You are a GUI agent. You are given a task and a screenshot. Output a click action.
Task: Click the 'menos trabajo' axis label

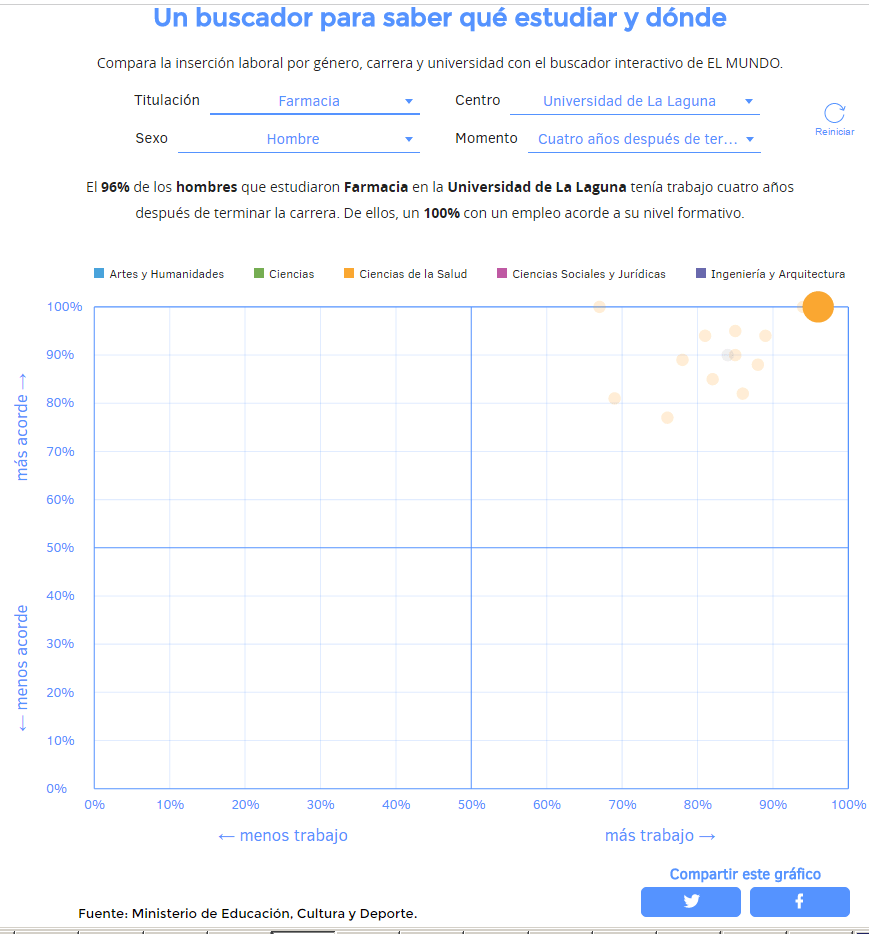coord(283,835)
